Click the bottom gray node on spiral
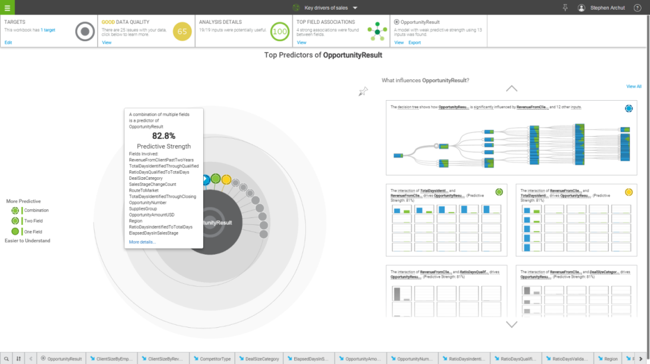 tap(263, 234)
